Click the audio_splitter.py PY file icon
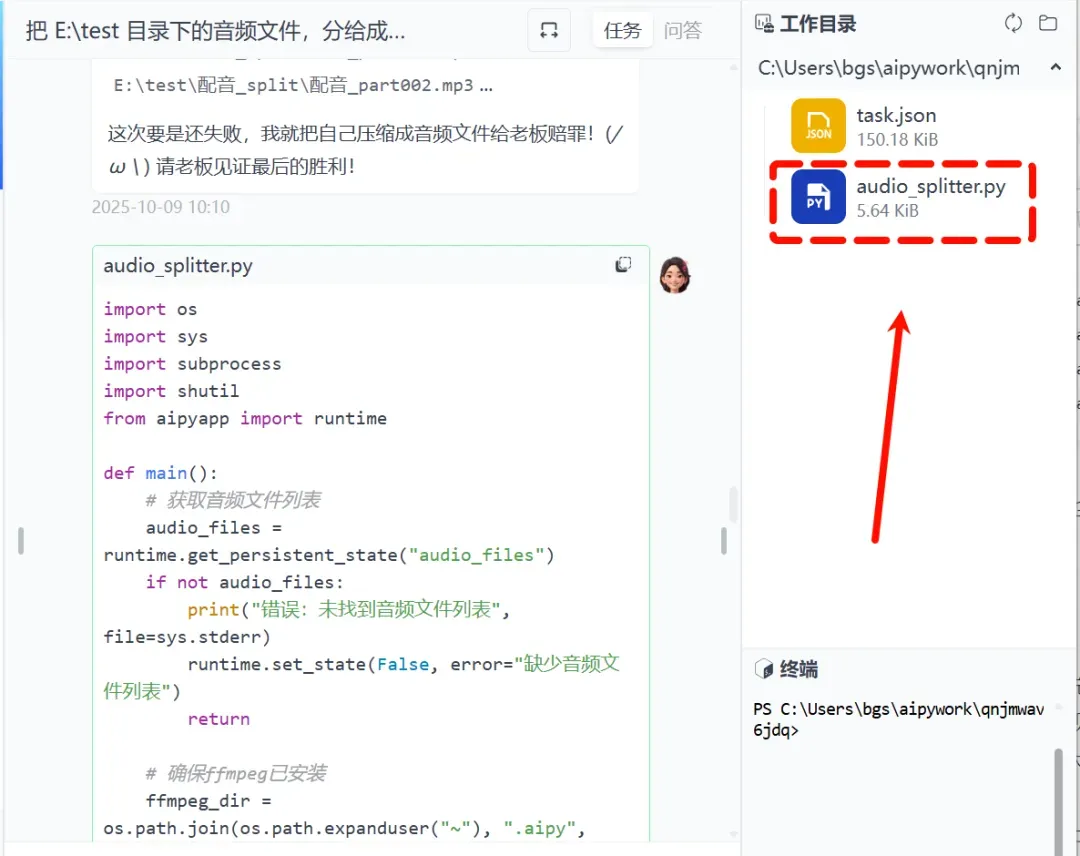This screenshot has width=1080, height=856. click(818, 197)
